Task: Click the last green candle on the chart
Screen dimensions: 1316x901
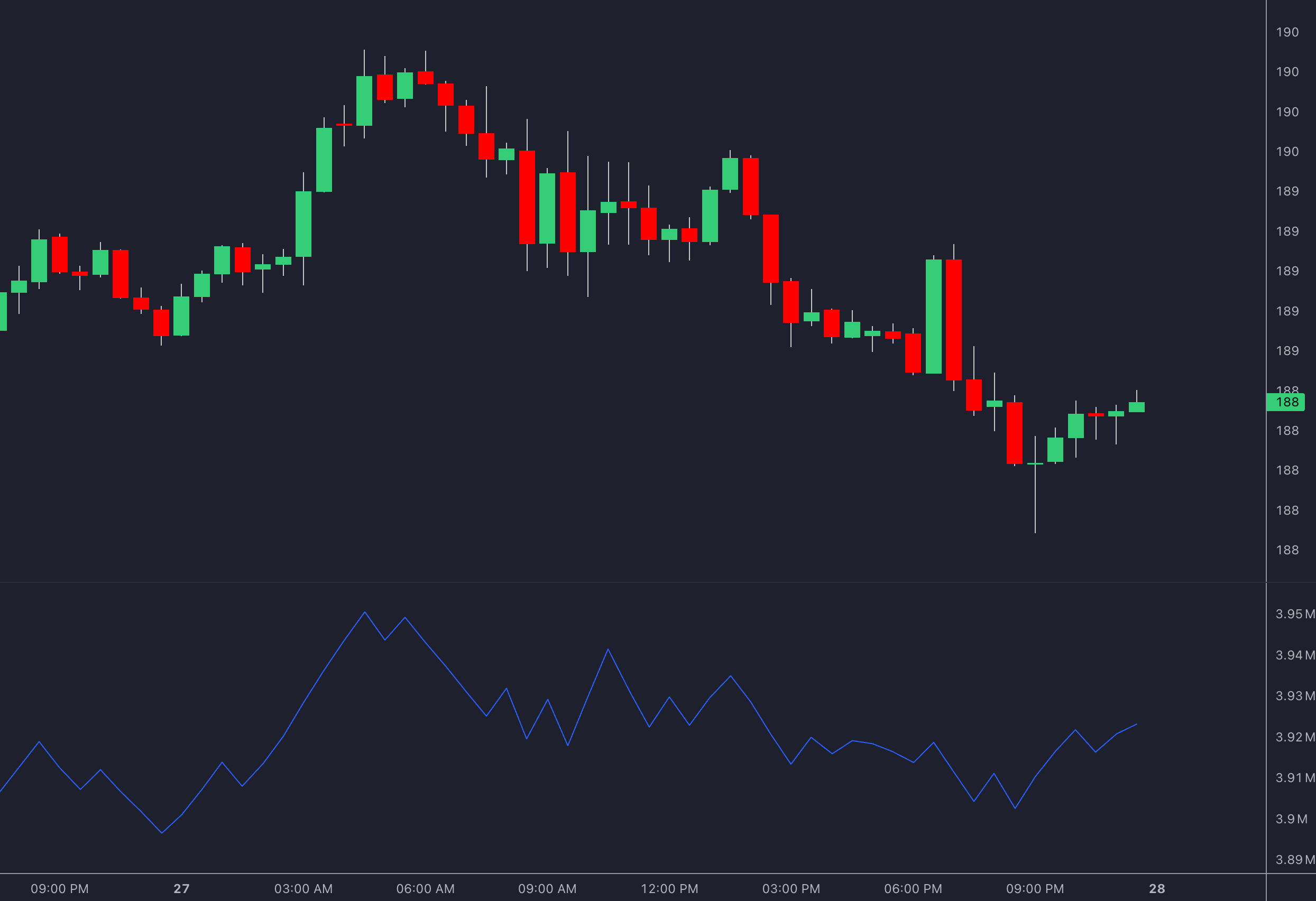Action: (1136, 407)
